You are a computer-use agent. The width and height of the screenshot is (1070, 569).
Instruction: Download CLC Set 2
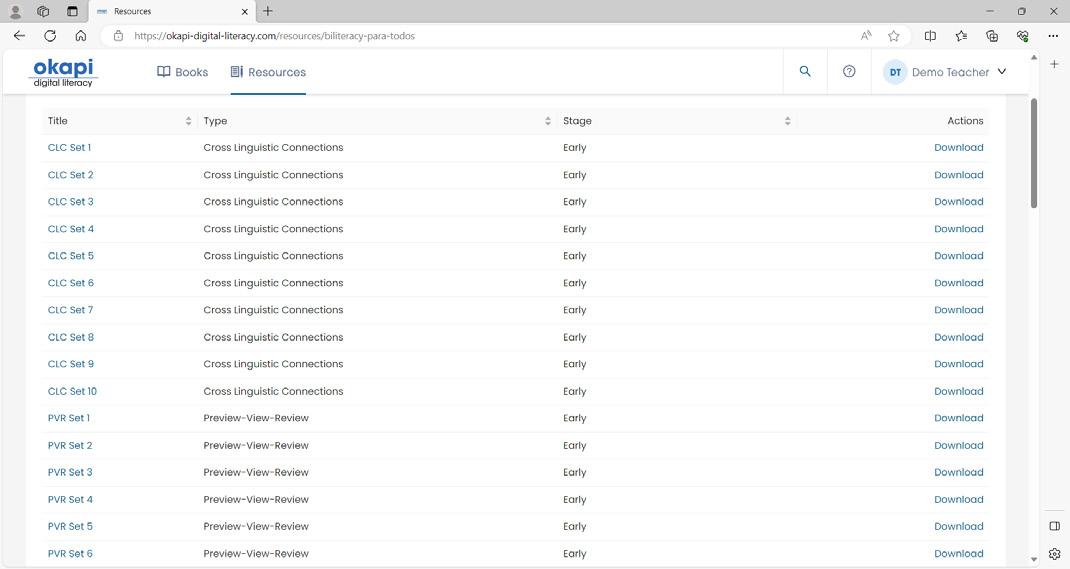tap(959, 175)
